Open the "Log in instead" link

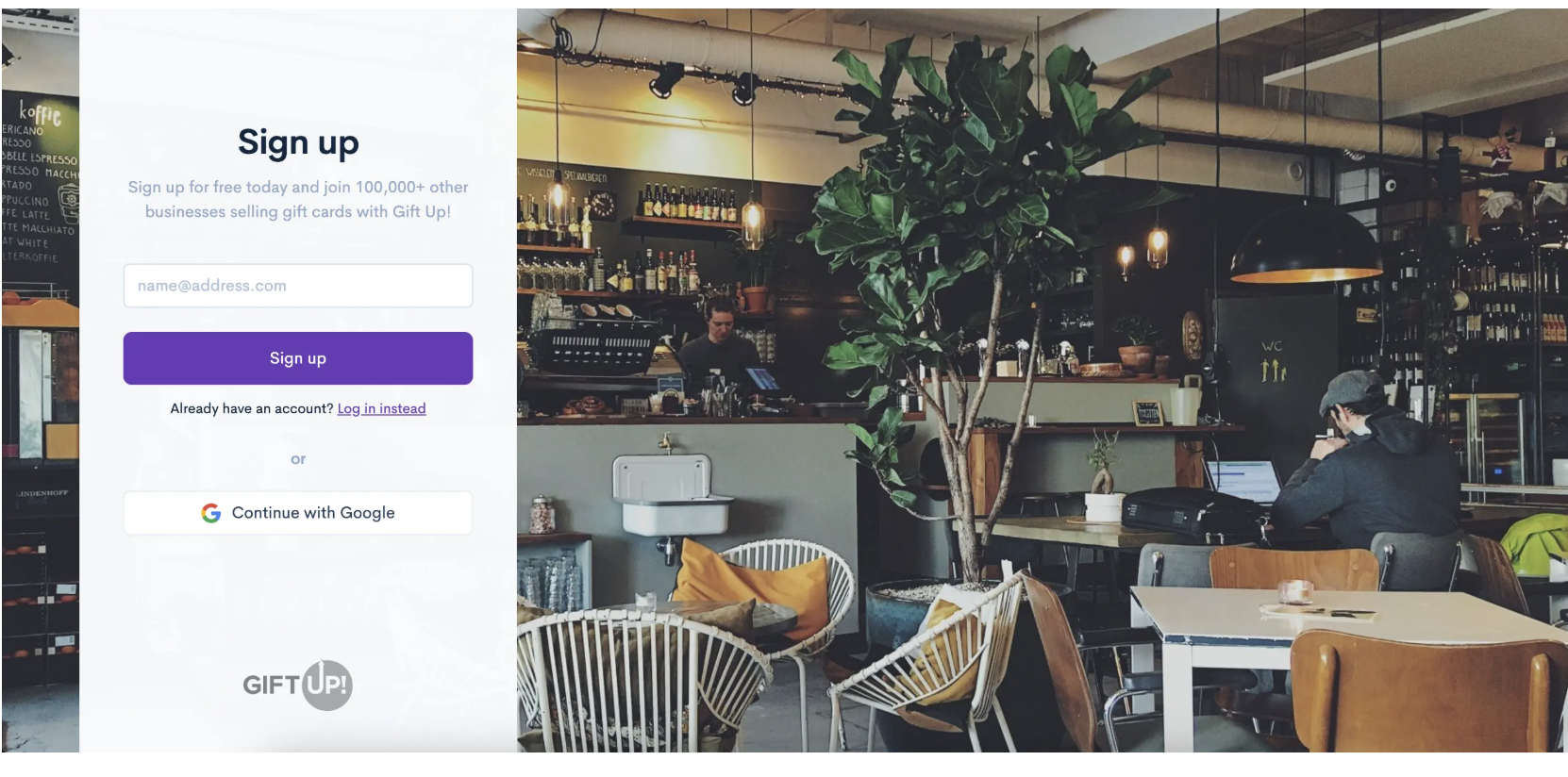coord(381,408)
